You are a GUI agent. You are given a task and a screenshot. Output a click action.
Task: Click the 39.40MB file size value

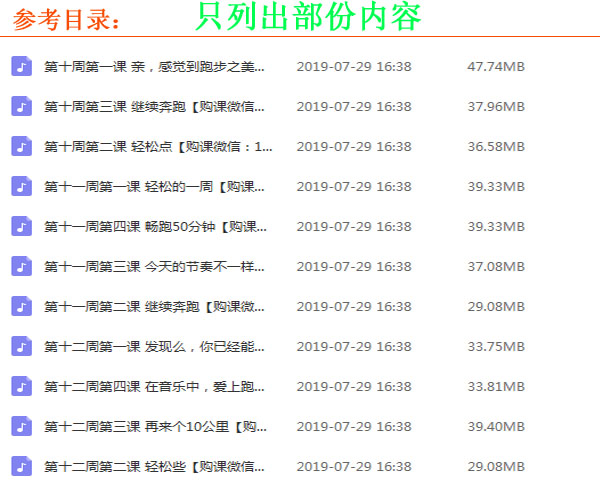(496, 427)
